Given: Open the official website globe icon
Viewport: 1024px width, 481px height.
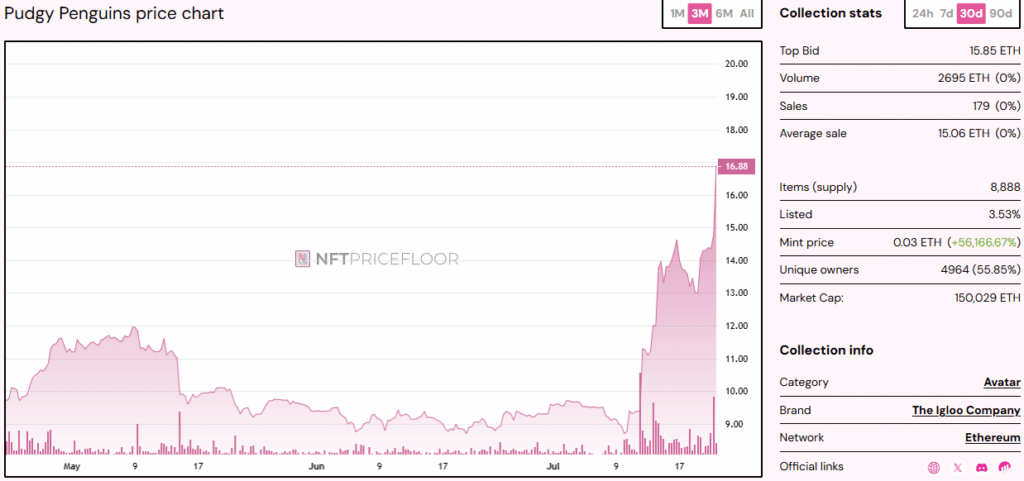Looking at the screenshot, I should click(934, 467).
